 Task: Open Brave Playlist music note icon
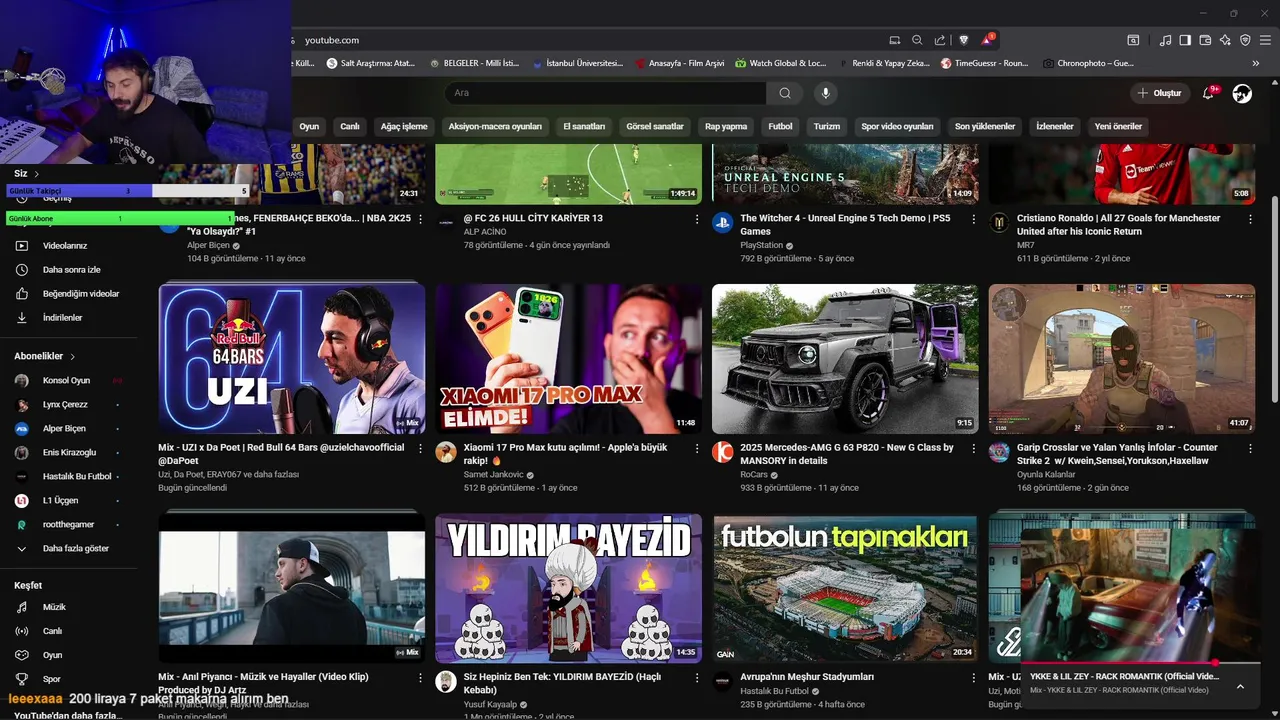pos(1165,40)
